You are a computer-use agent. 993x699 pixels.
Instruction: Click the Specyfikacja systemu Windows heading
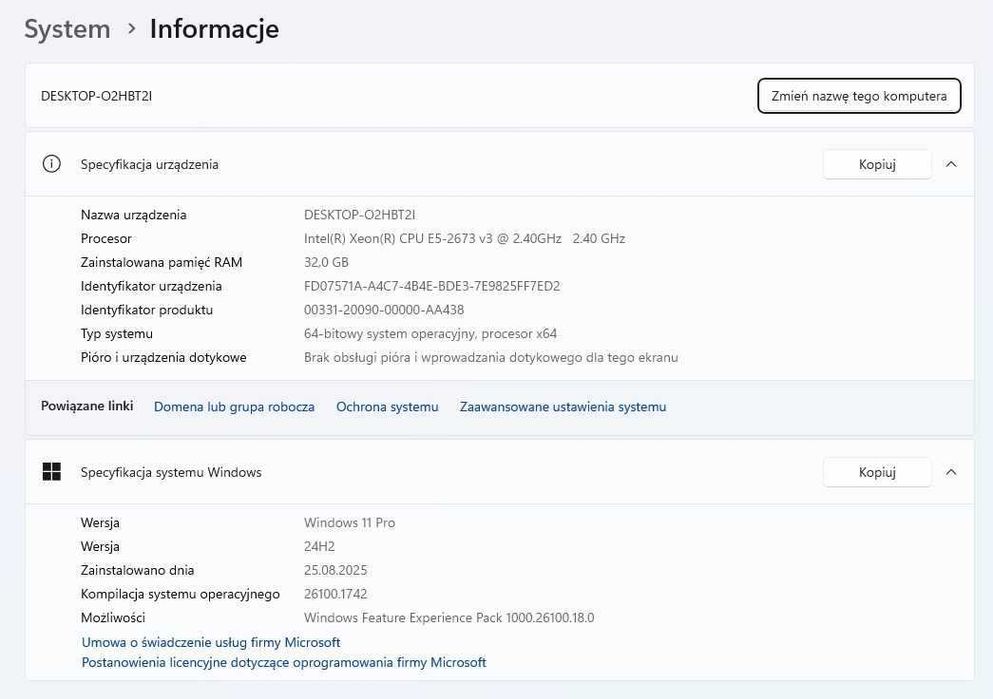[171, 472]
